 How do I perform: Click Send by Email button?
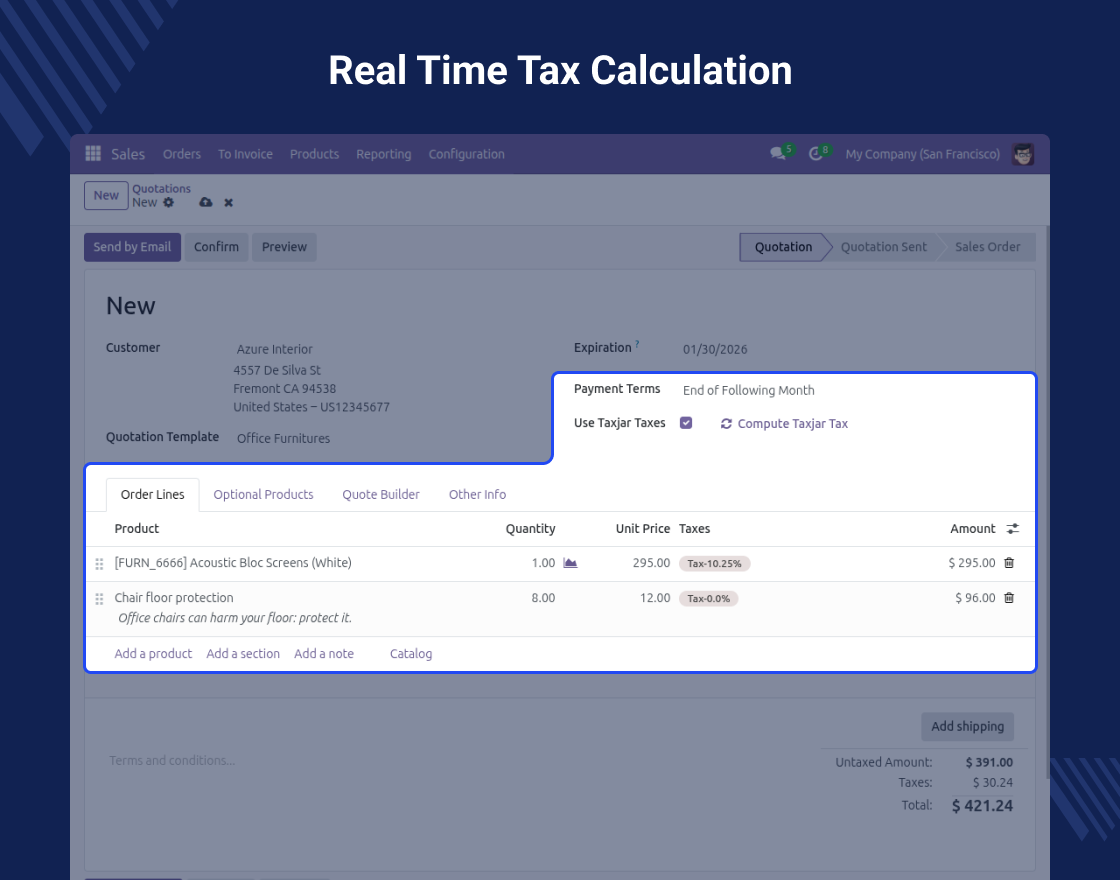132,247
